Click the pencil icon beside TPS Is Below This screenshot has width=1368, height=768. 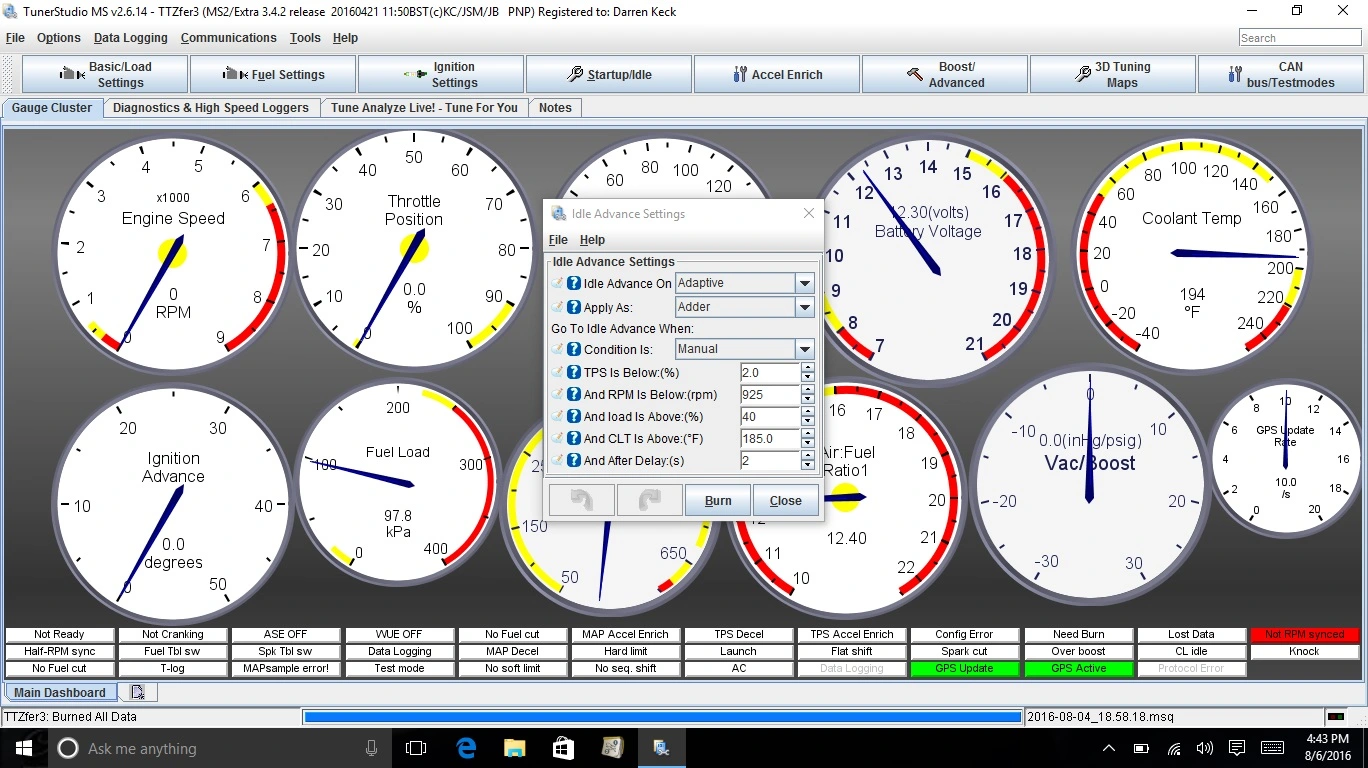[558, 373]
